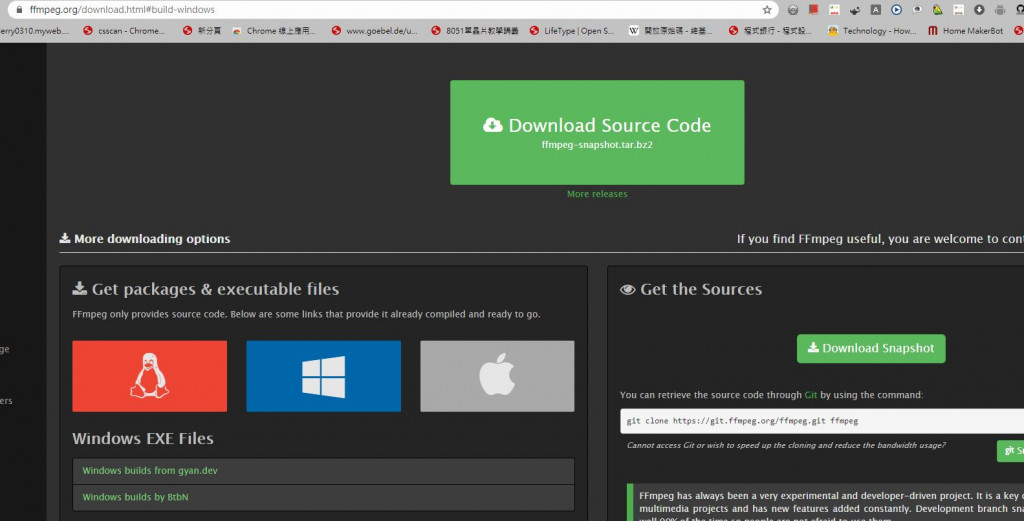
Task: Open Windows builds from gyan.dev
Action: 150,471
